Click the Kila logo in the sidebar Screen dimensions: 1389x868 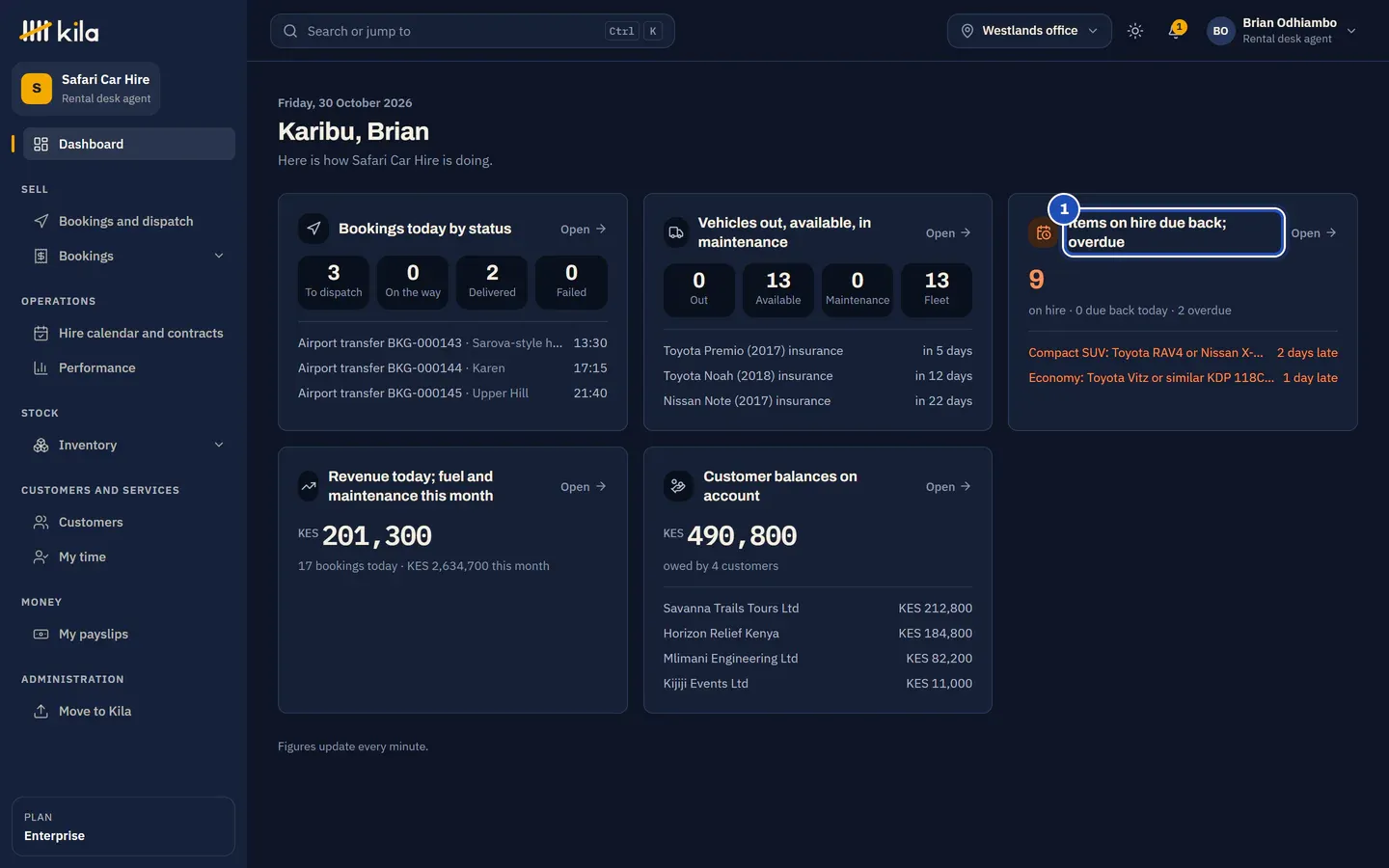click(59, 31)
